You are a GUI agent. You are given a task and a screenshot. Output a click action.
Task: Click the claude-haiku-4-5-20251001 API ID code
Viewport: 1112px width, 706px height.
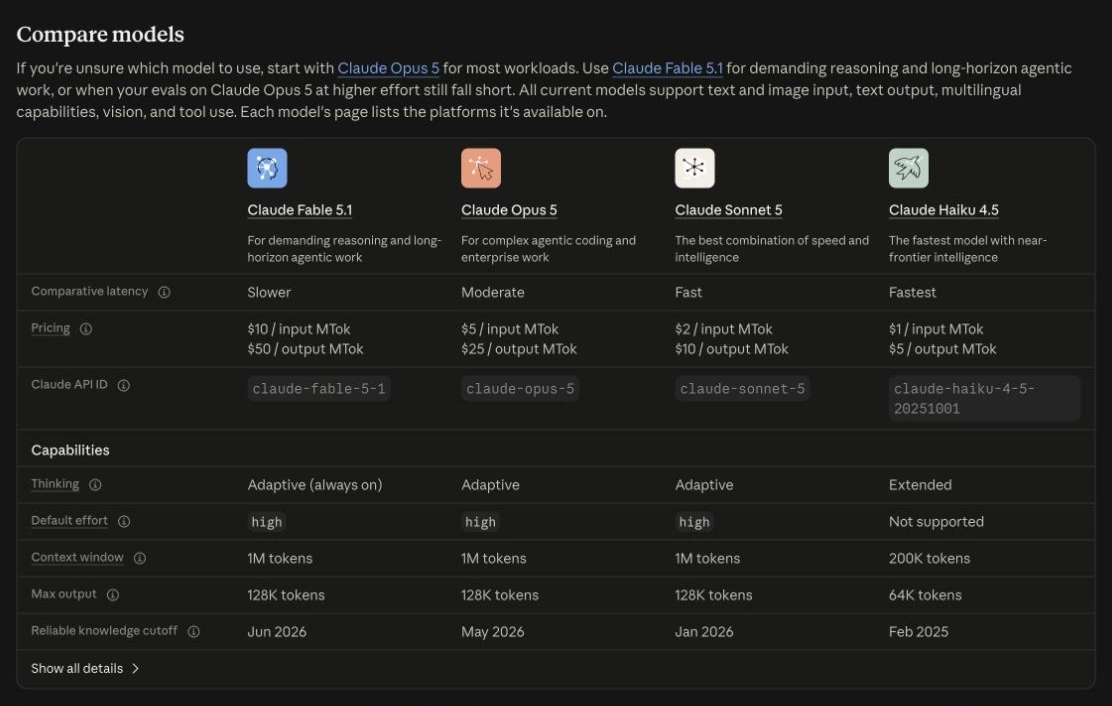984,398
